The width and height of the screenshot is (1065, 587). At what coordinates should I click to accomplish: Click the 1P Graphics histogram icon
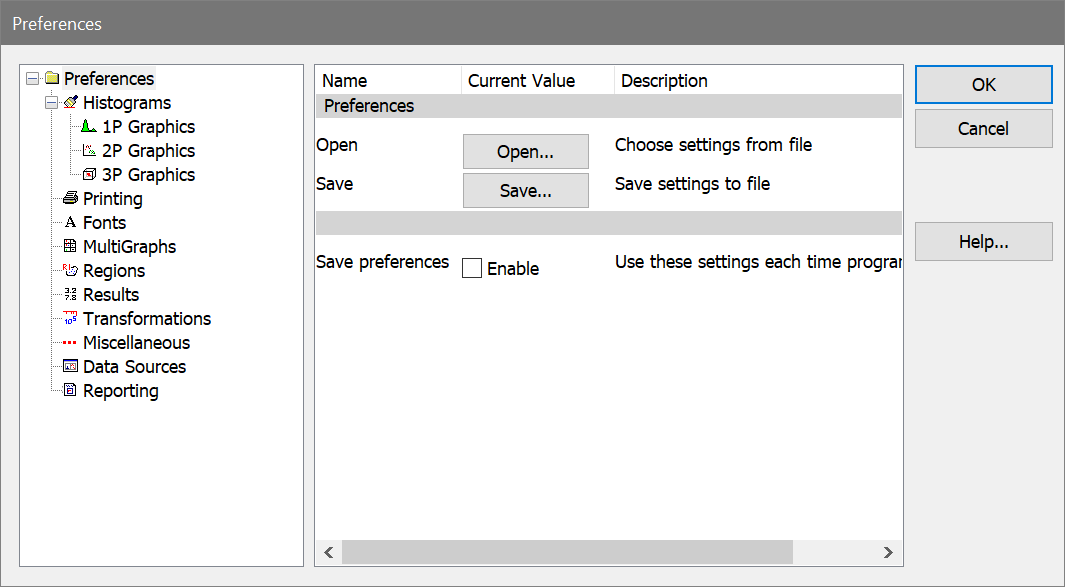[89, 127]
